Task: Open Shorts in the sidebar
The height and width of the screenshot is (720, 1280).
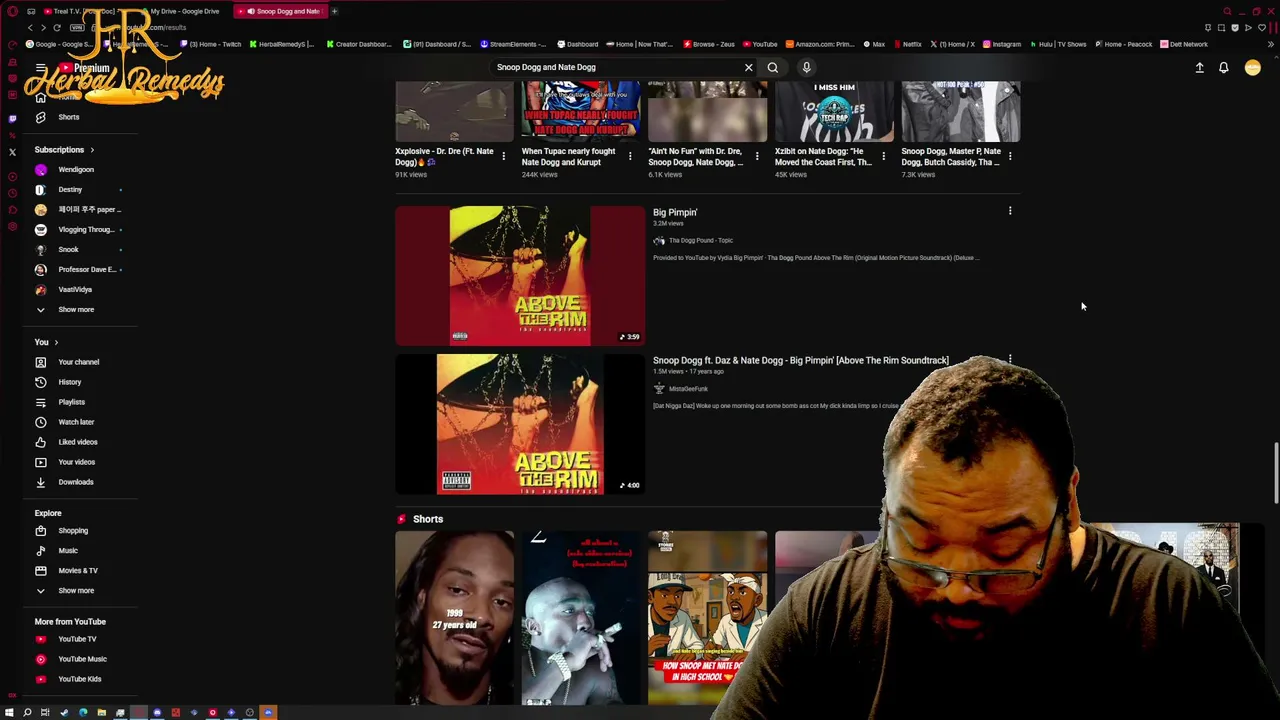Action: [69, 117]
